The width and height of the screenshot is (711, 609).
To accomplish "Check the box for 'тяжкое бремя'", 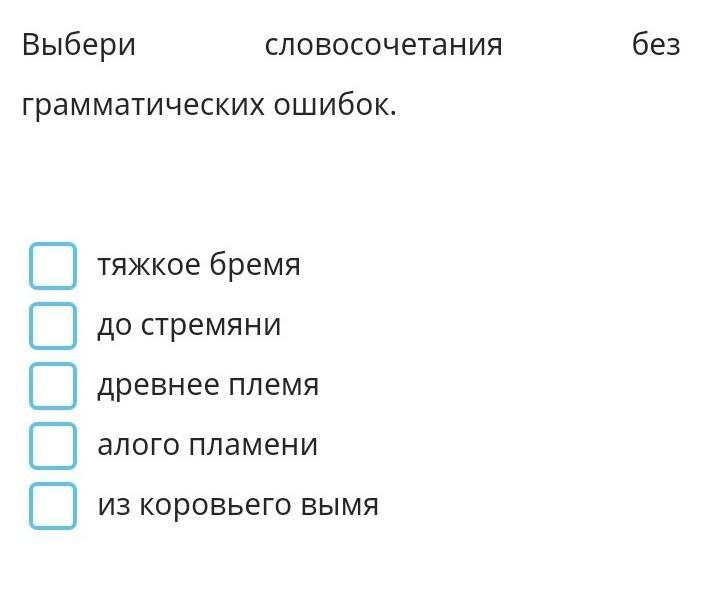I will [53, 266].
